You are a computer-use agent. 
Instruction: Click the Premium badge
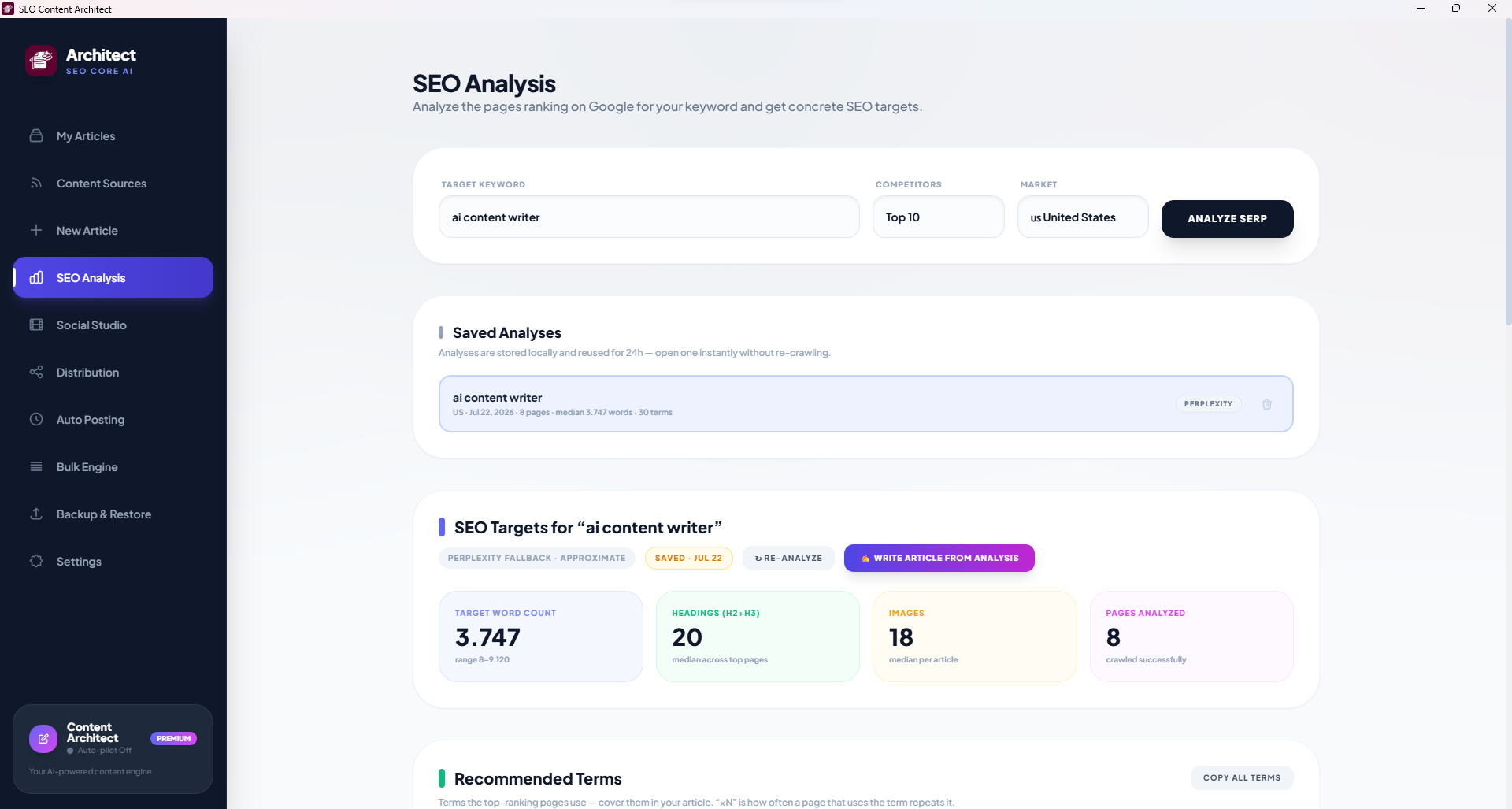coord(173,738)
